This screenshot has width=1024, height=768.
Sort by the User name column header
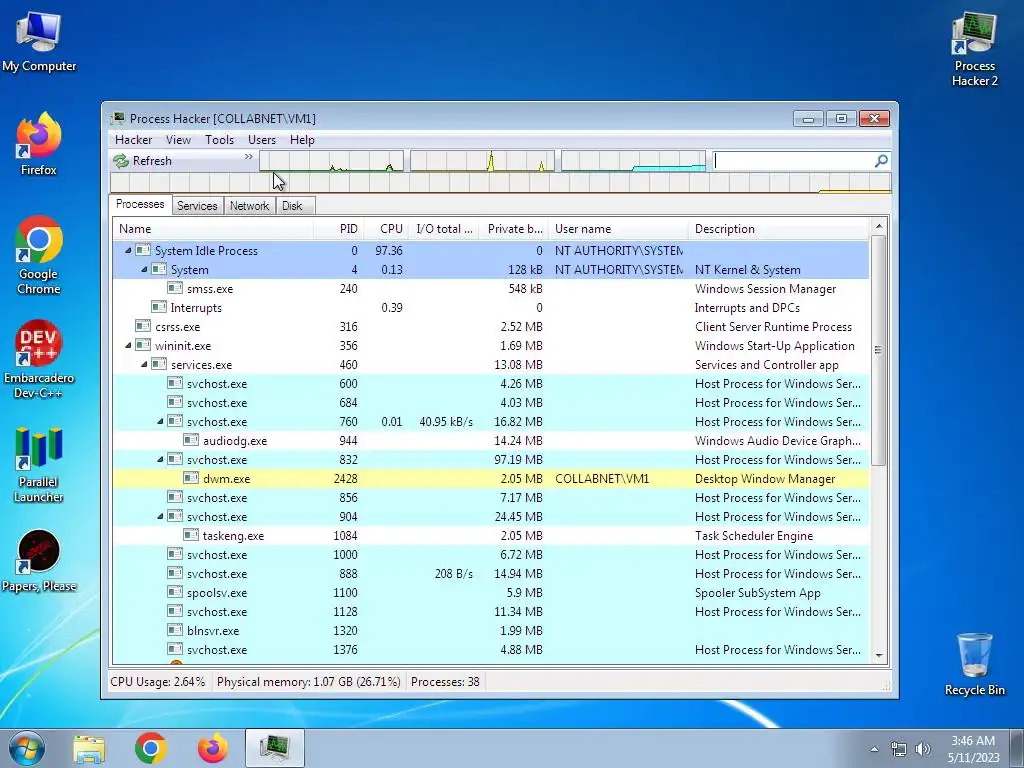coord(618,229)
